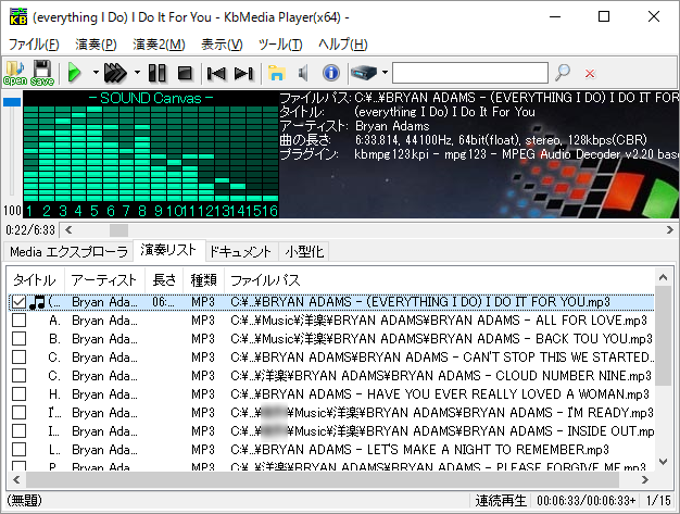Sort by the アーティスト column header
The height and width of the screenshot is (514, 680).
(105, 280)
